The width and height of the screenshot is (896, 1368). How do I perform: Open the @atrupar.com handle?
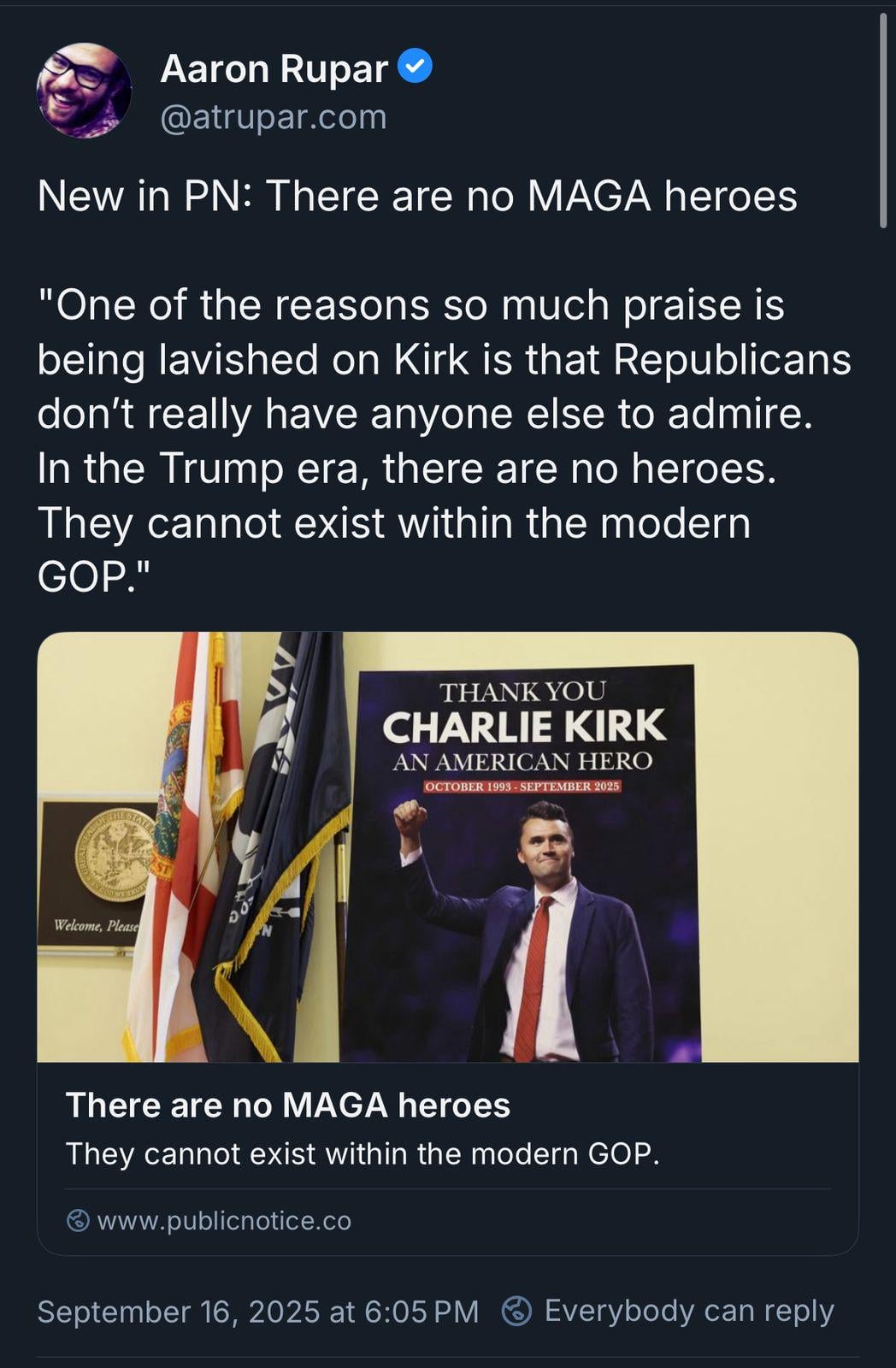click(274, 116)
